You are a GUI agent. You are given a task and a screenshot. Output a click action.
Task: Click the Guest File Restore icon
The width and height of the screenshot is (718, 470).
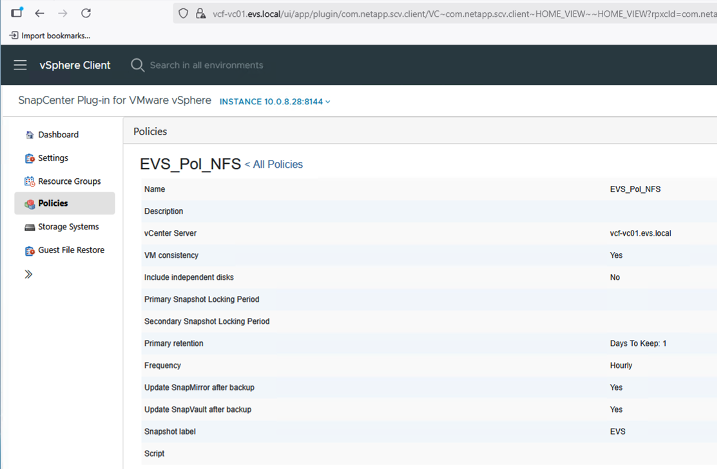pos(30,251)
